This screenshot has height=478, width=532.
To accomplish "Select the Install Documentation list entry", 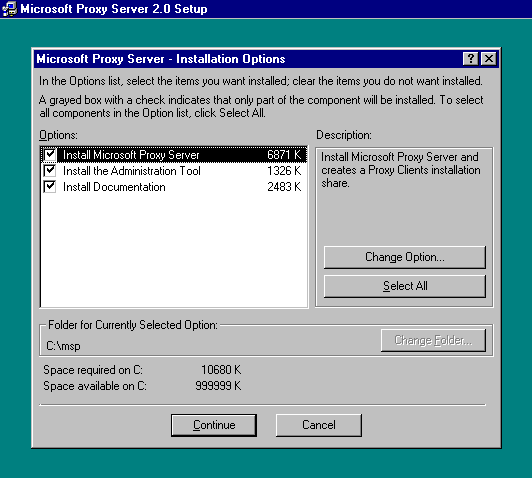I will 174,187.
